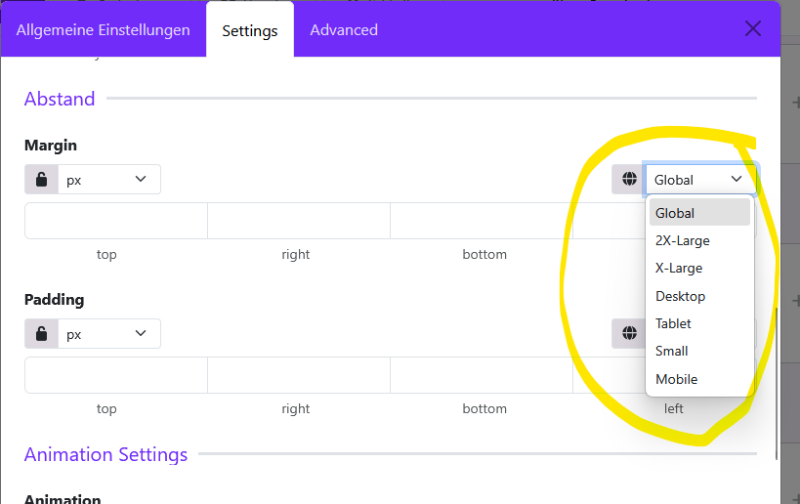Open the Padding px unit dropdown
Image resolution: width=800 pixels, height=504 pixels.
(x=109, y=334)
